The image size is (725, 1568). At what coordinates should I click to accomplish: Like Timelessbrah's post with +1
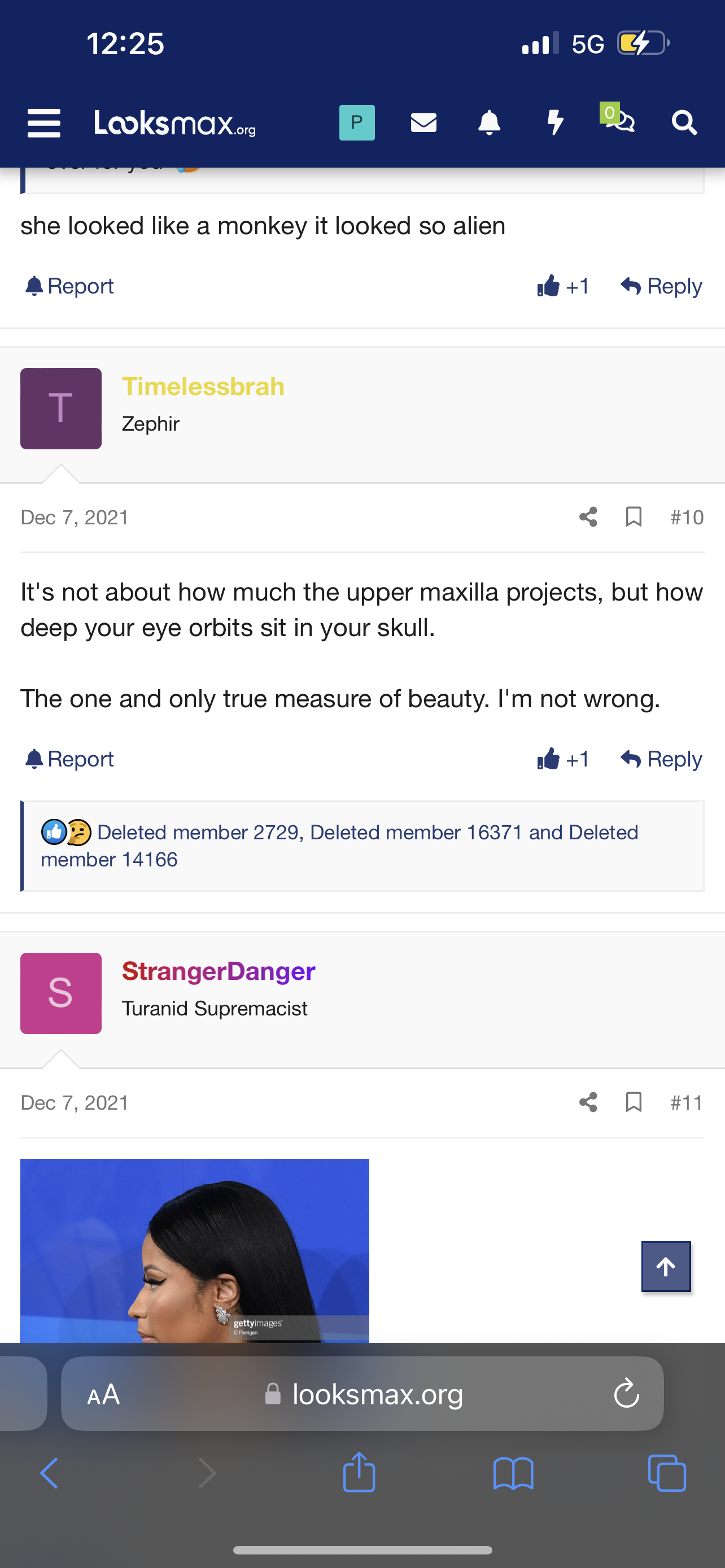(563, 759)
